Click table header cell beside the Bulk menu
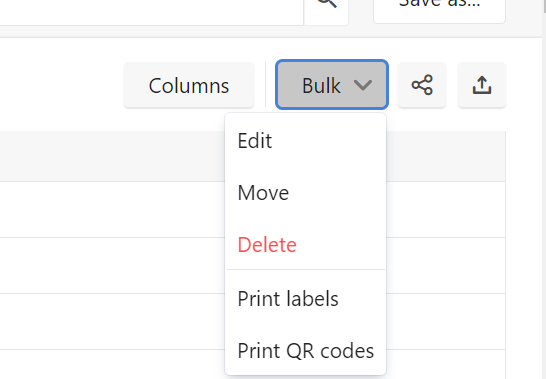This screenshot has width=546, height=379. (x=446, y=156)
